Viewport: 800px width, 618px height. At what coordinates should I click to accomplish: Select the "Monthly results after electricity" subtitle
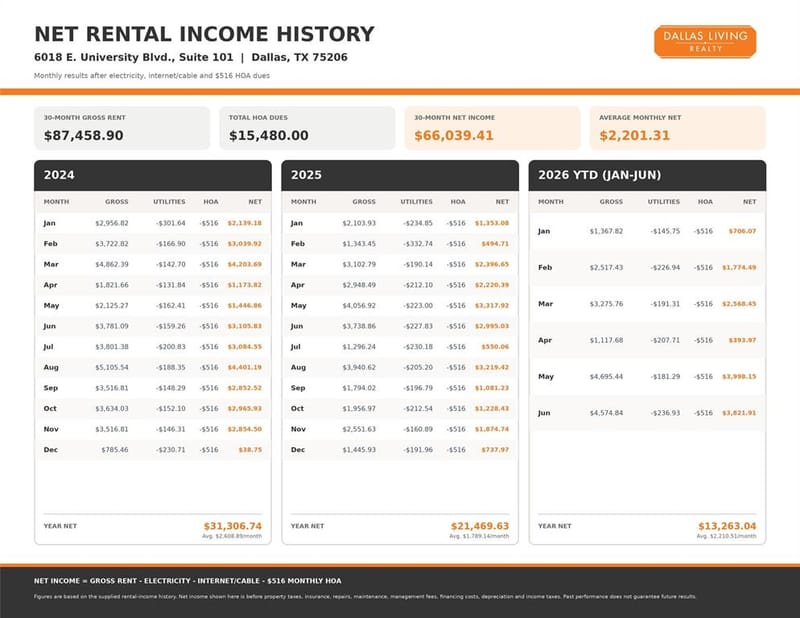click(152, 76)
